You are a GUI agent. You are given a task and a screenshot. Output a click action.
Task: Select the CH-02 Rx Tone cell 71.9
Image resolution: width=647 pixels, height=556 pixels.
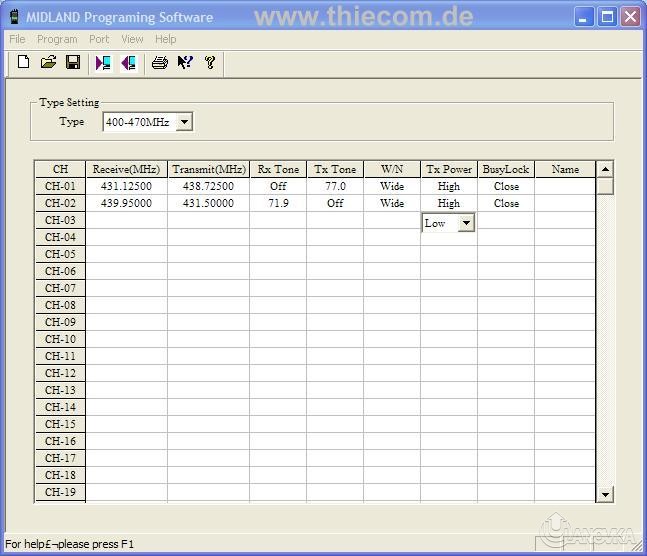(278, 203)
